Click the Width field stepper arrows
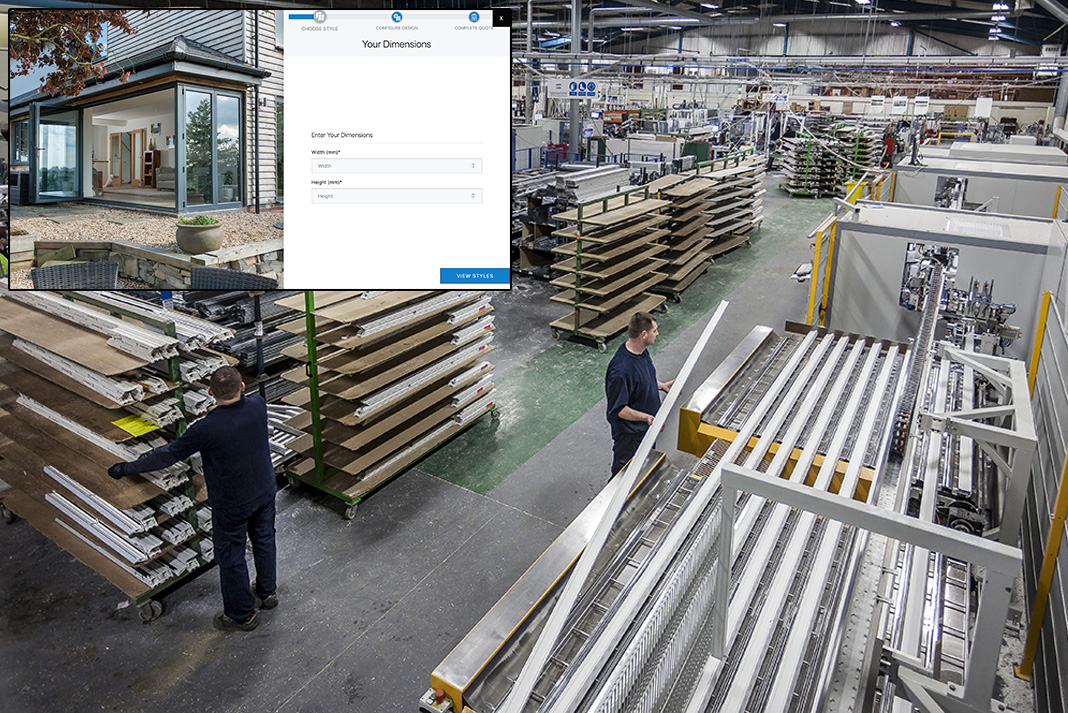This screenshot has height=713, width=1068. tap(474, 166)
